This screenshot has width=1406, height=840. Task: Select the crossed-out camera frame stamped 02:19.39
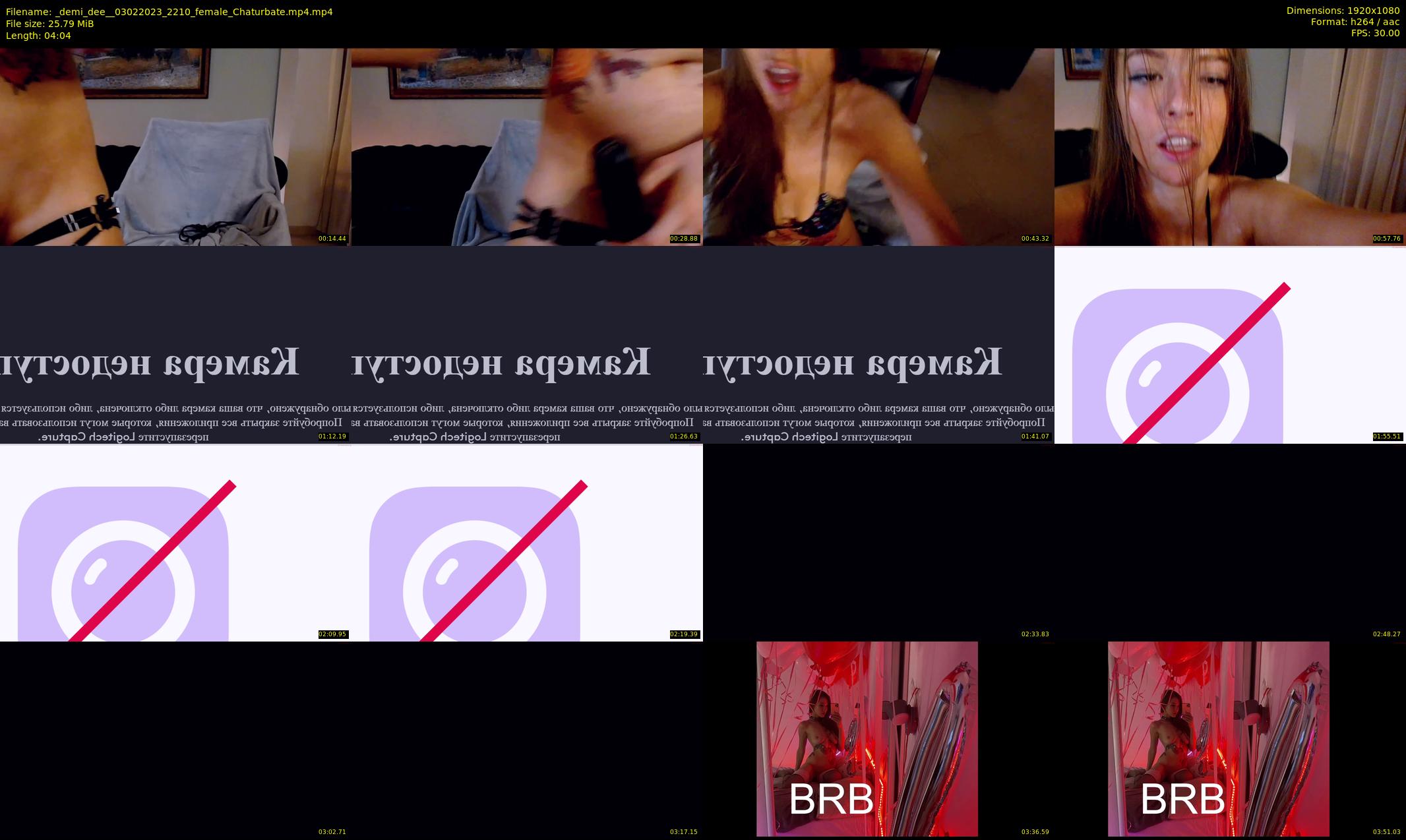coord(527,543)
